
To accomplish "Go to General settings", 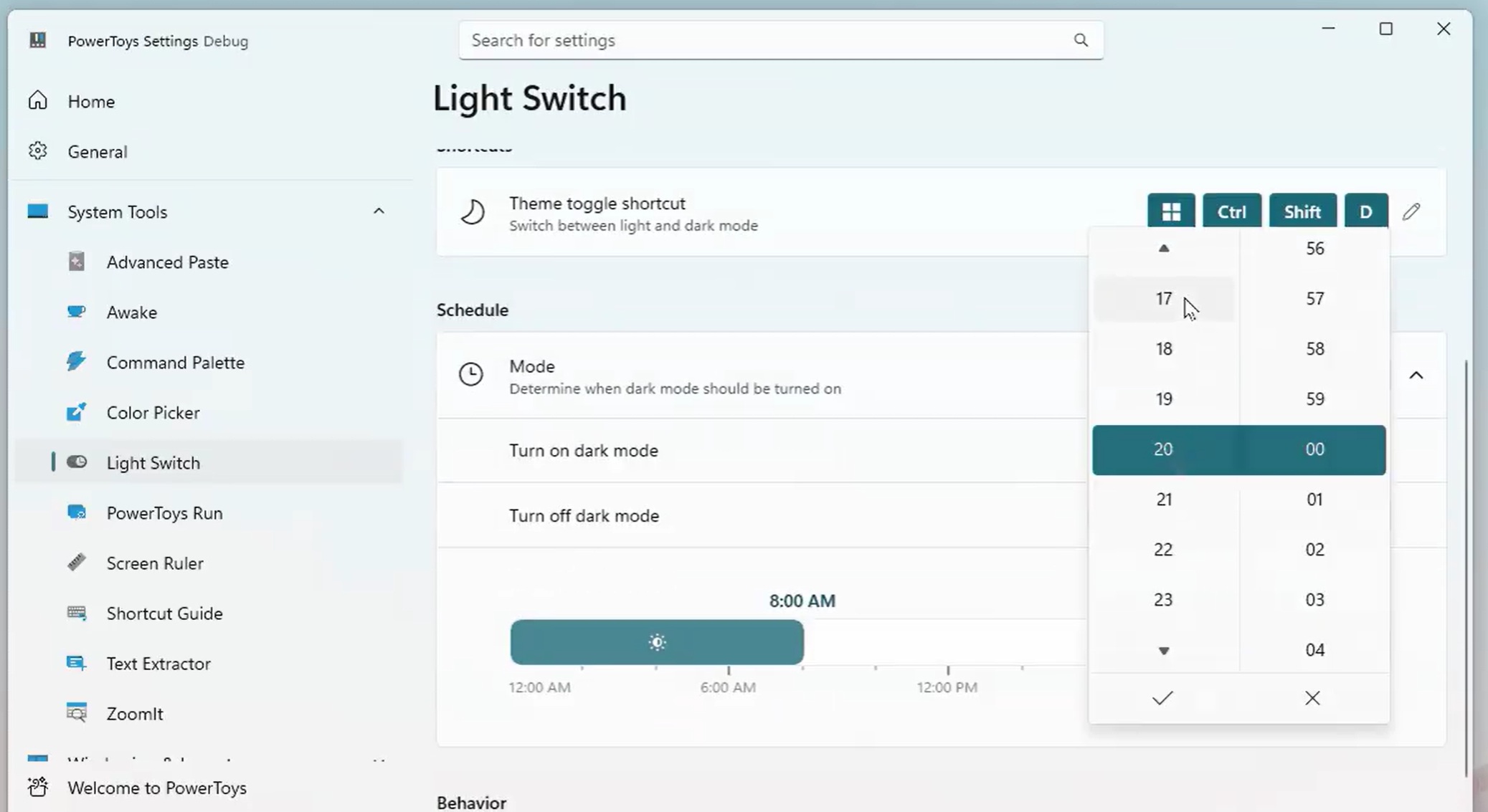I will point(97,152).
